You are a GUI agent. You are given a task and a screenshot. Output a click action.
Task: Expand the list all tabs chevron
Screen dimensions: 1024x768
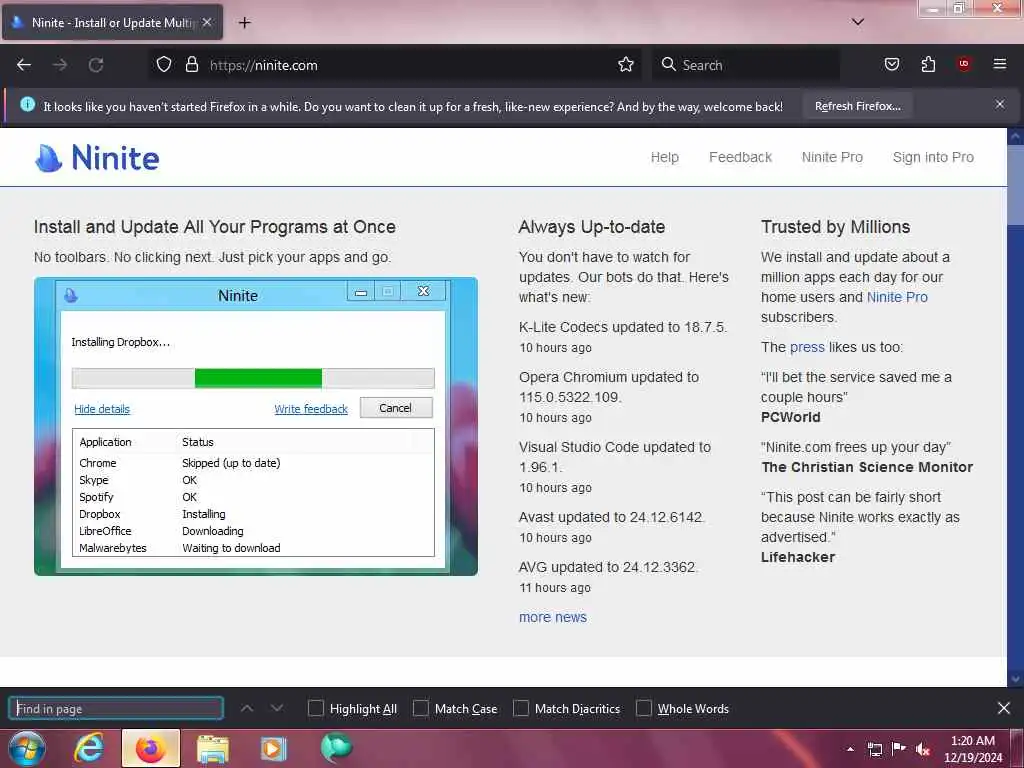pyautogui.click(x=858, y=22)
